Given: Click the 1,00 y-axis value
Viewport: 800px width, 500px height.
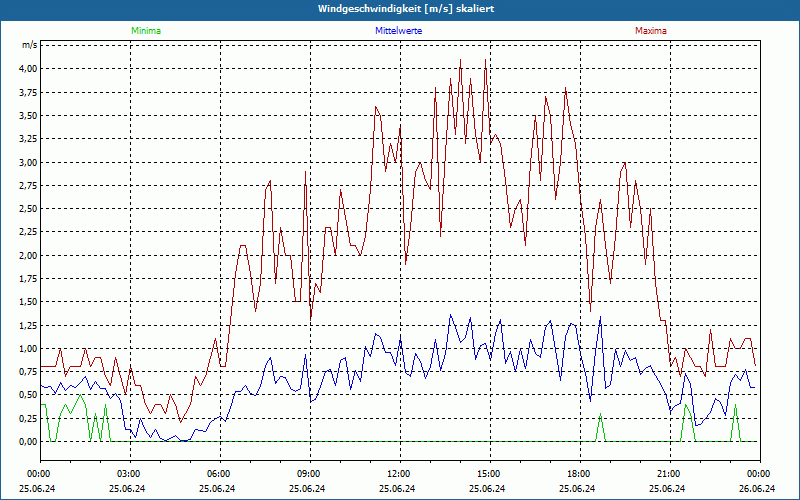Looking at the screenshot, I should tap(28, 348).
